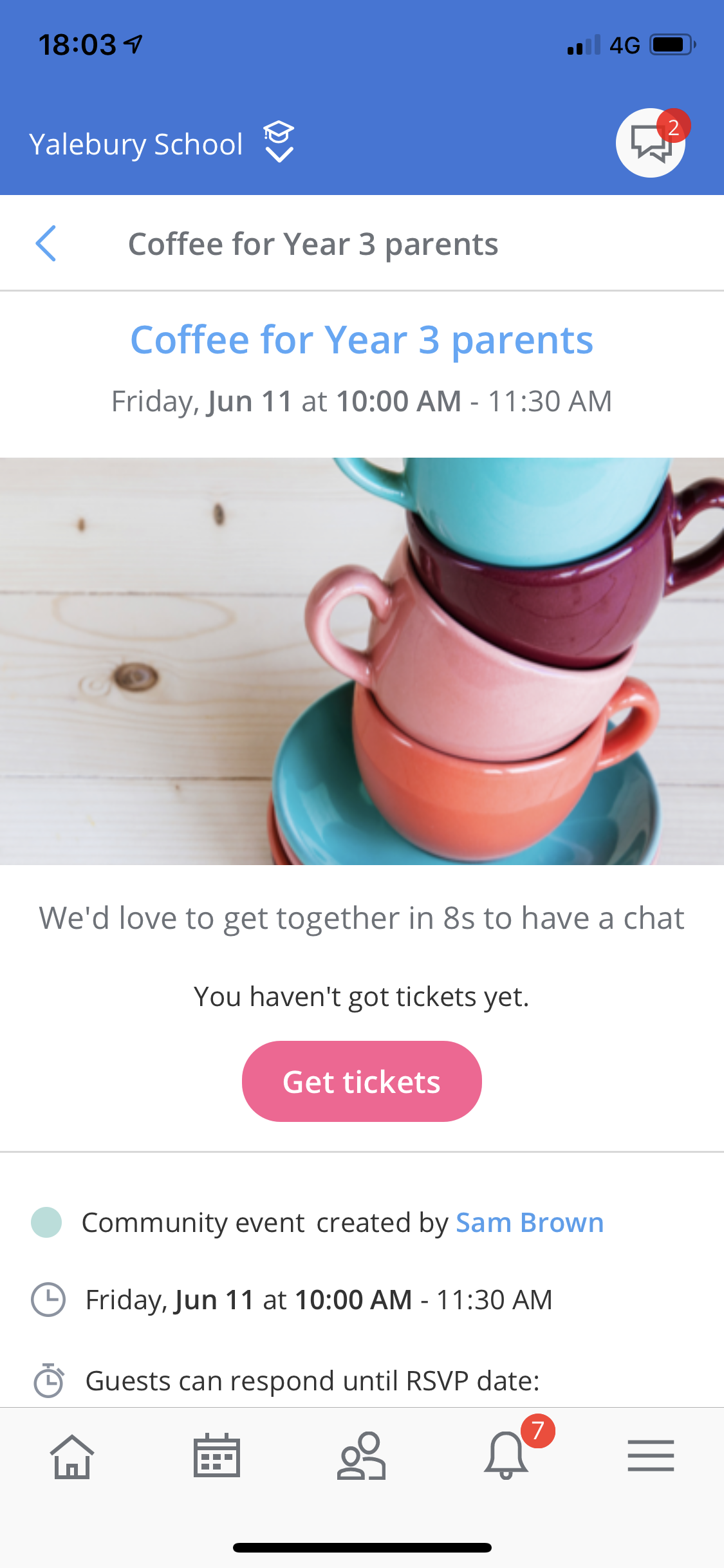This screenshot has width=724, height=1568.
Task: Tap the teal community event color dot
Action: [46, 1222]
